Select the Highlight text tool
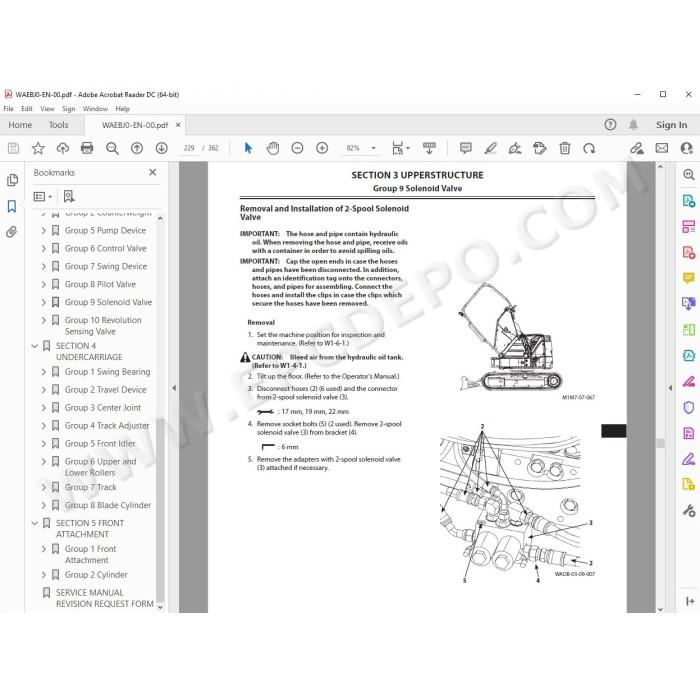Viewport: 700px width, 700px height. click(491, 148)
